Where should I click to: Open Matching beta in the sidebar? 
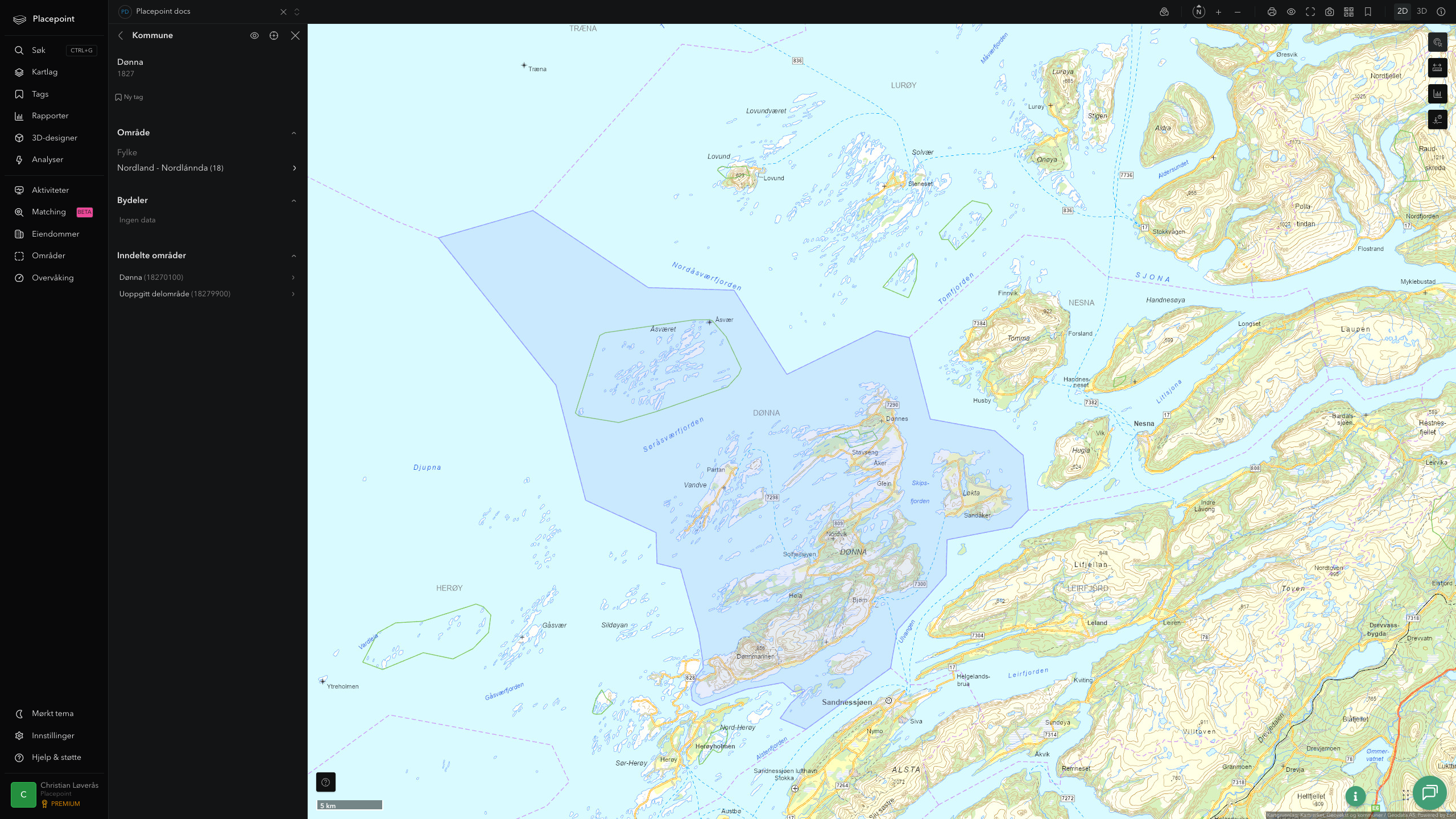[54, 212]
